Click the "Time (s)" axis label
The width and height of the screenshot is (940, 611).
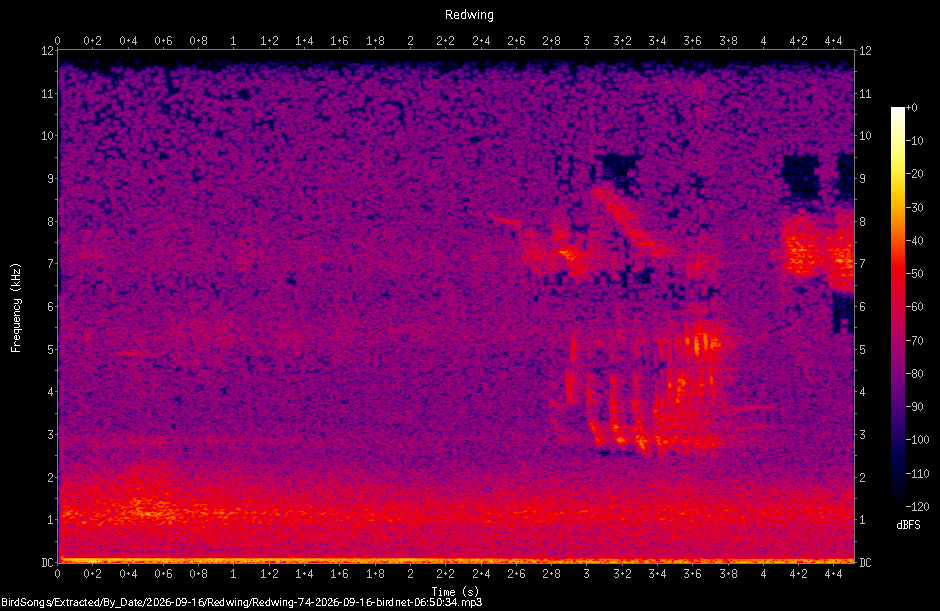(x=456, y=592)
